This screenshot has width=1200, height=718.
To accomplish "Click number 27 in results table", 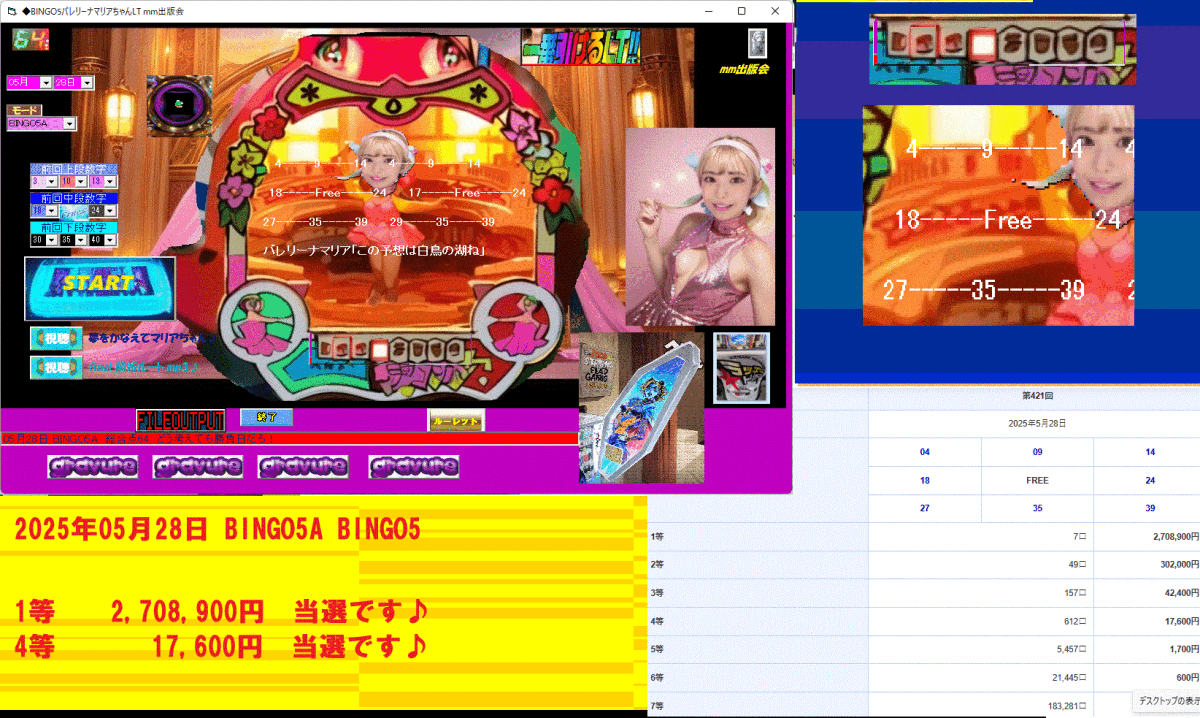I will click(925, 508).
